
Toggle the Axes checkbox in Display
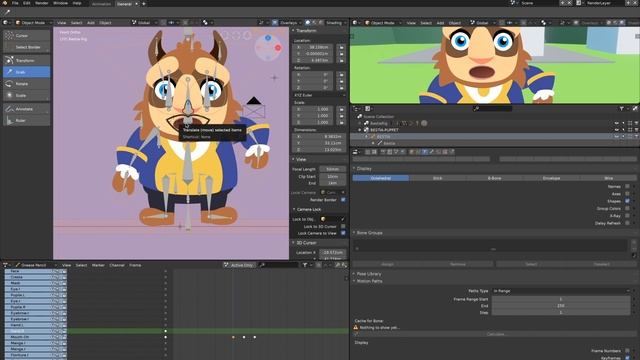[x=627, y=194]
